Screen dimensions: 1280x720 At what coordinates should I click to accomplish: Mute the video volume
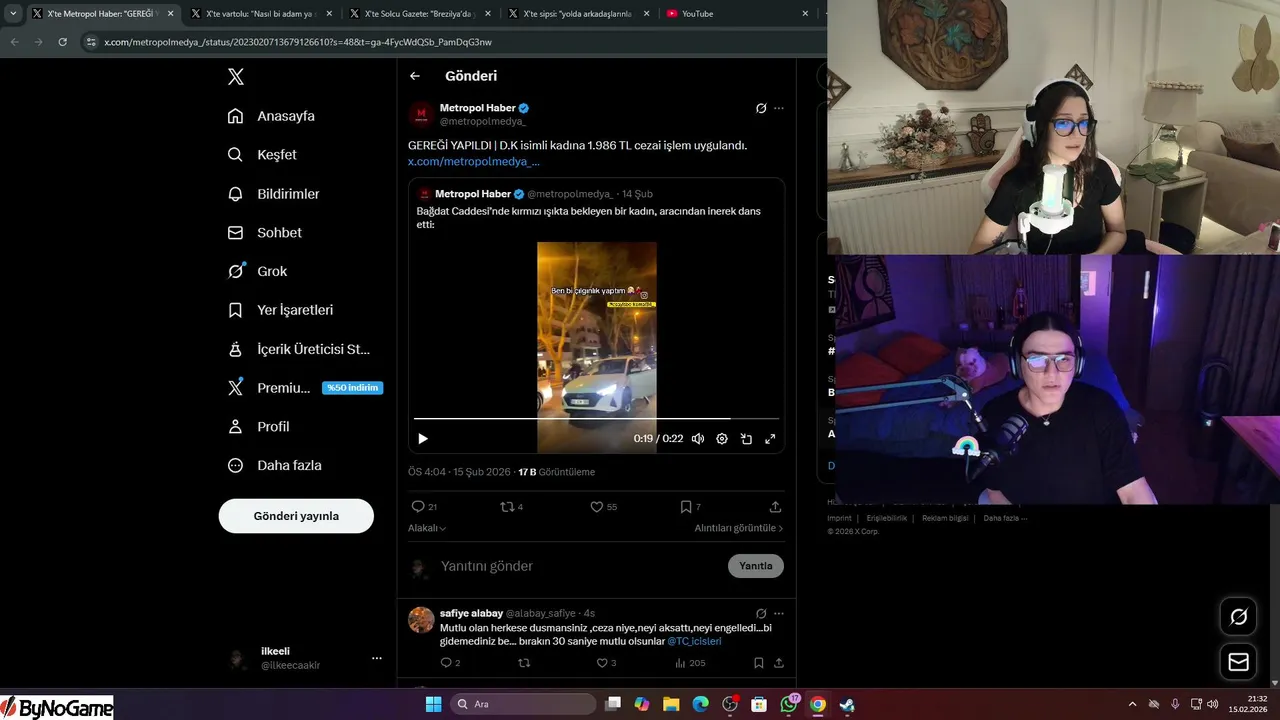[x=698, y=438]
